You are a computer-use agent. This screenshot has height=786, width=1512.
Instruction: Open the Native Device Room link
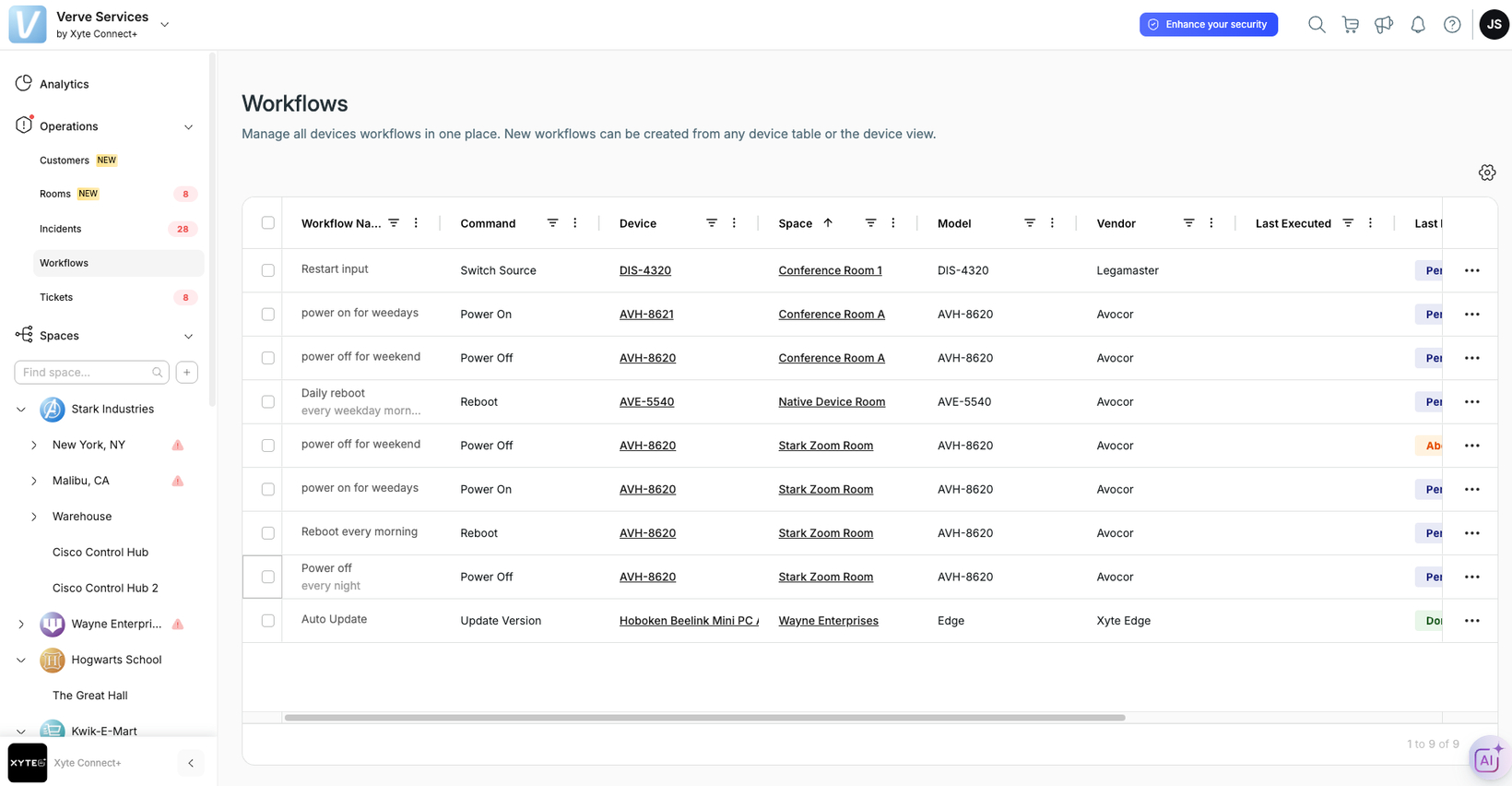pos(832,402)
